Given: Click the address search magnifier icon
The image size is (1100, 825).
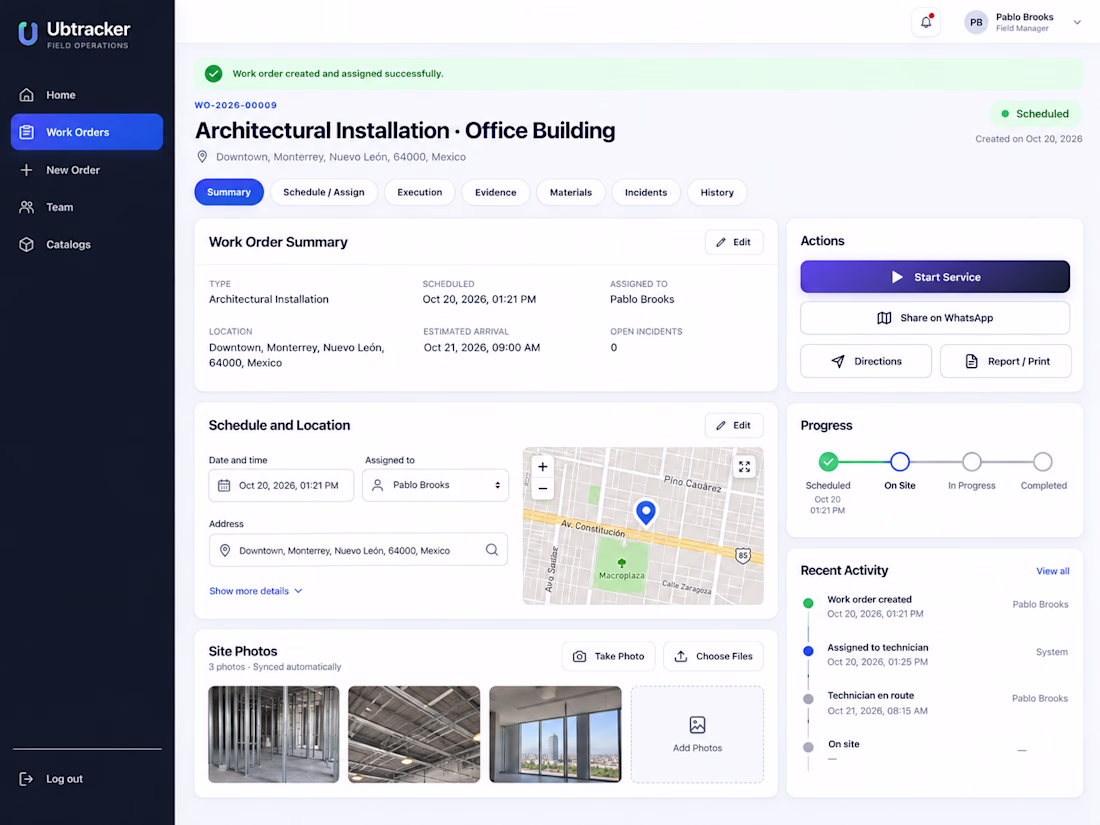Looking at the screenshot, I should pos(492,550).
